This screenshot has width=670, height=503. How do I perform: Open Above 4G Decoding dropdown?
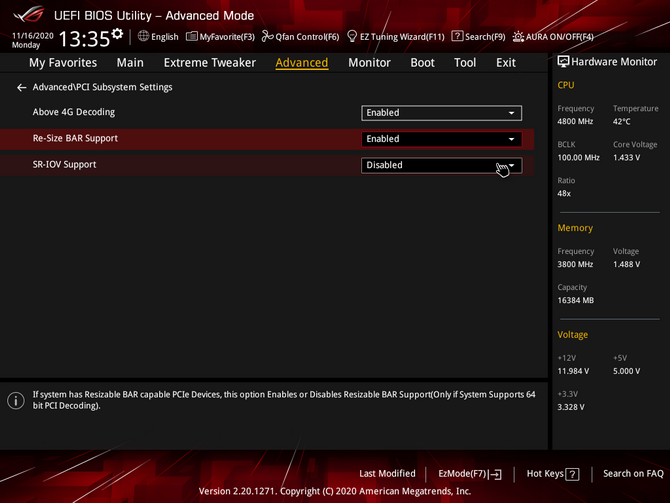tap(441, 113)
